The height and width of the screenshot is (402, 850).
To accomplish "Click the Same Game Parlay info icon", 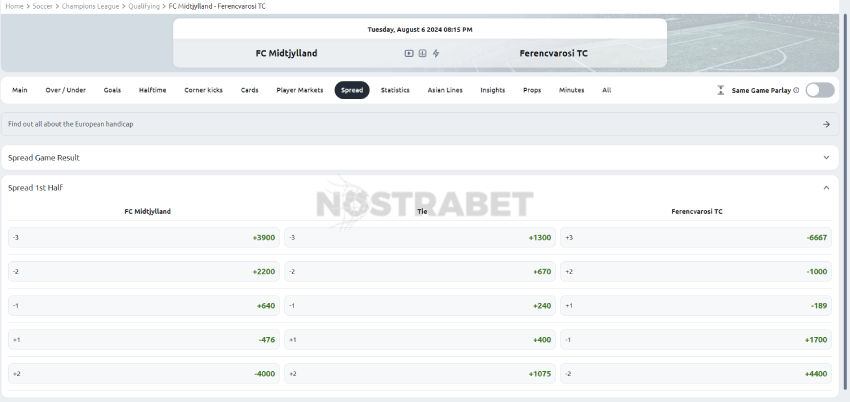I will (796, 90).
